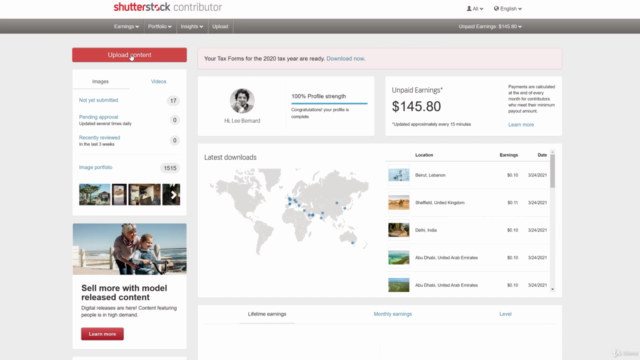Open the second narrow portfolio thumbnail
Screen dimensions: 640x360
[x=120, y=194]
